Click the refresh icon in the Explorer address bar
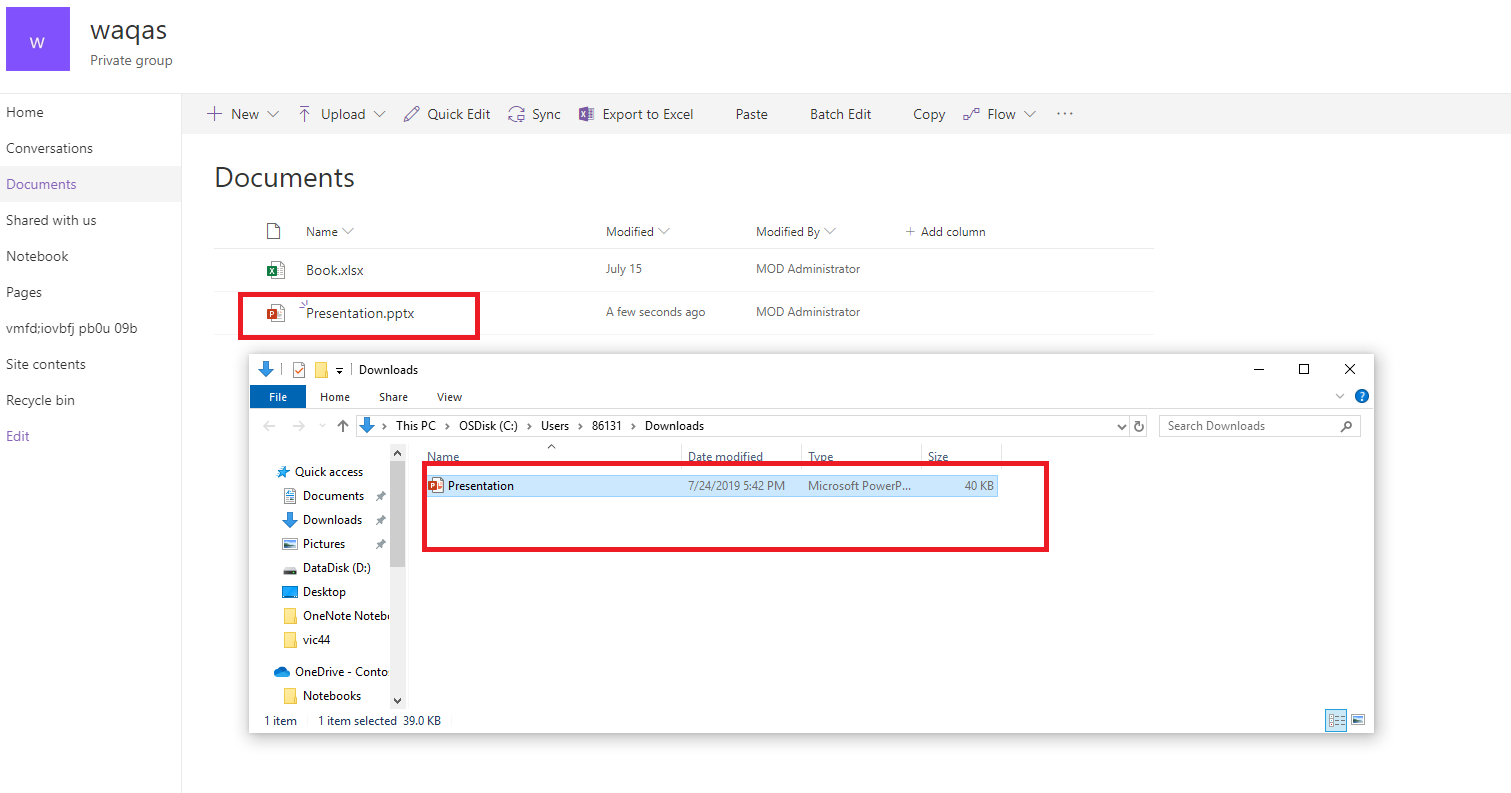1511x793 pixels. click(1139, 426)
